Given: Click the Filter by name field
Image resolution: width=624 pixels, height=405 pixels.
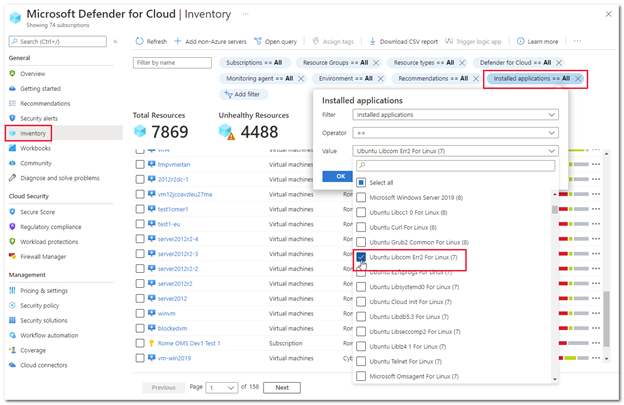Looking at the screenshot, I should (x=172, y=63).
